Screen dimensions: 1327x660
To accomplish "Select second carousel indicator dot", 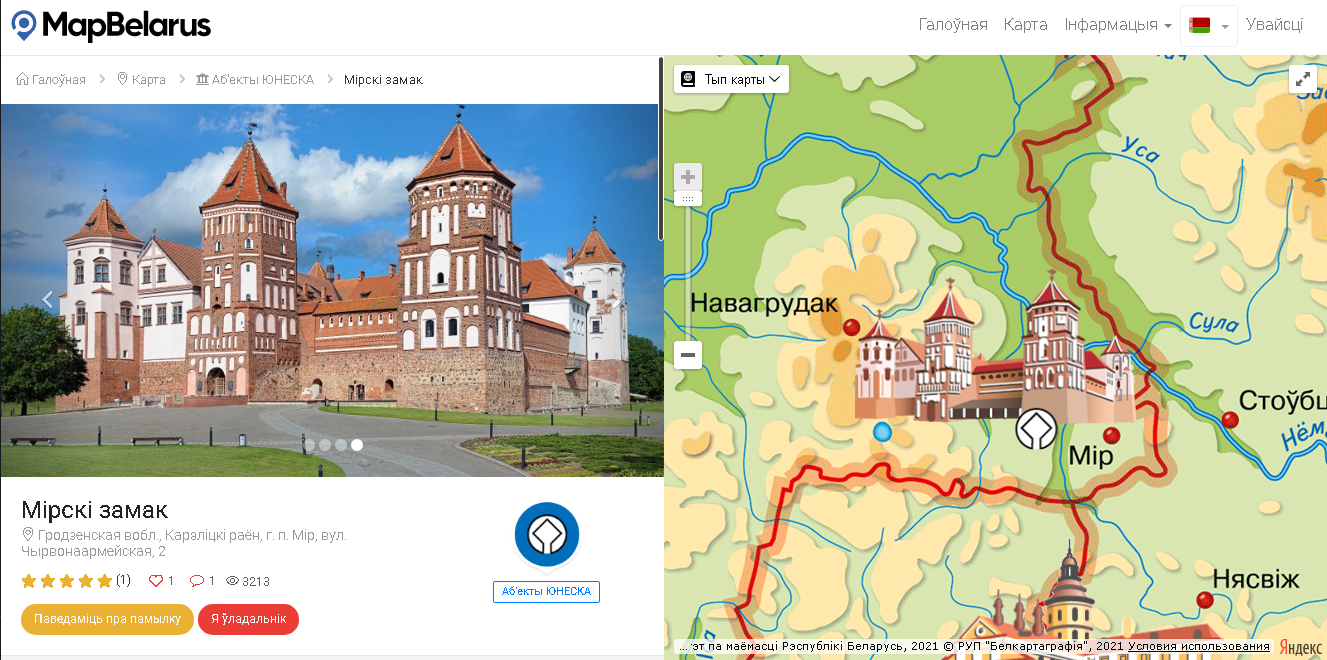I will [325, 445].
